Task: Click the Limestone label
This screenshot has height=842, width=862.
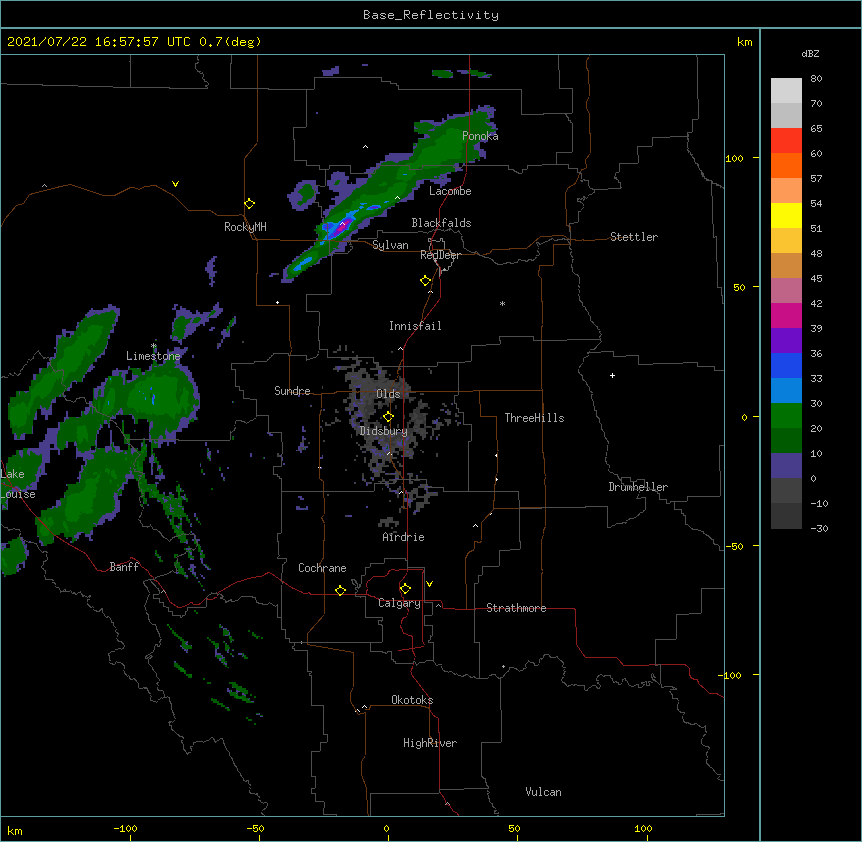Action: (x=153, y=356)
